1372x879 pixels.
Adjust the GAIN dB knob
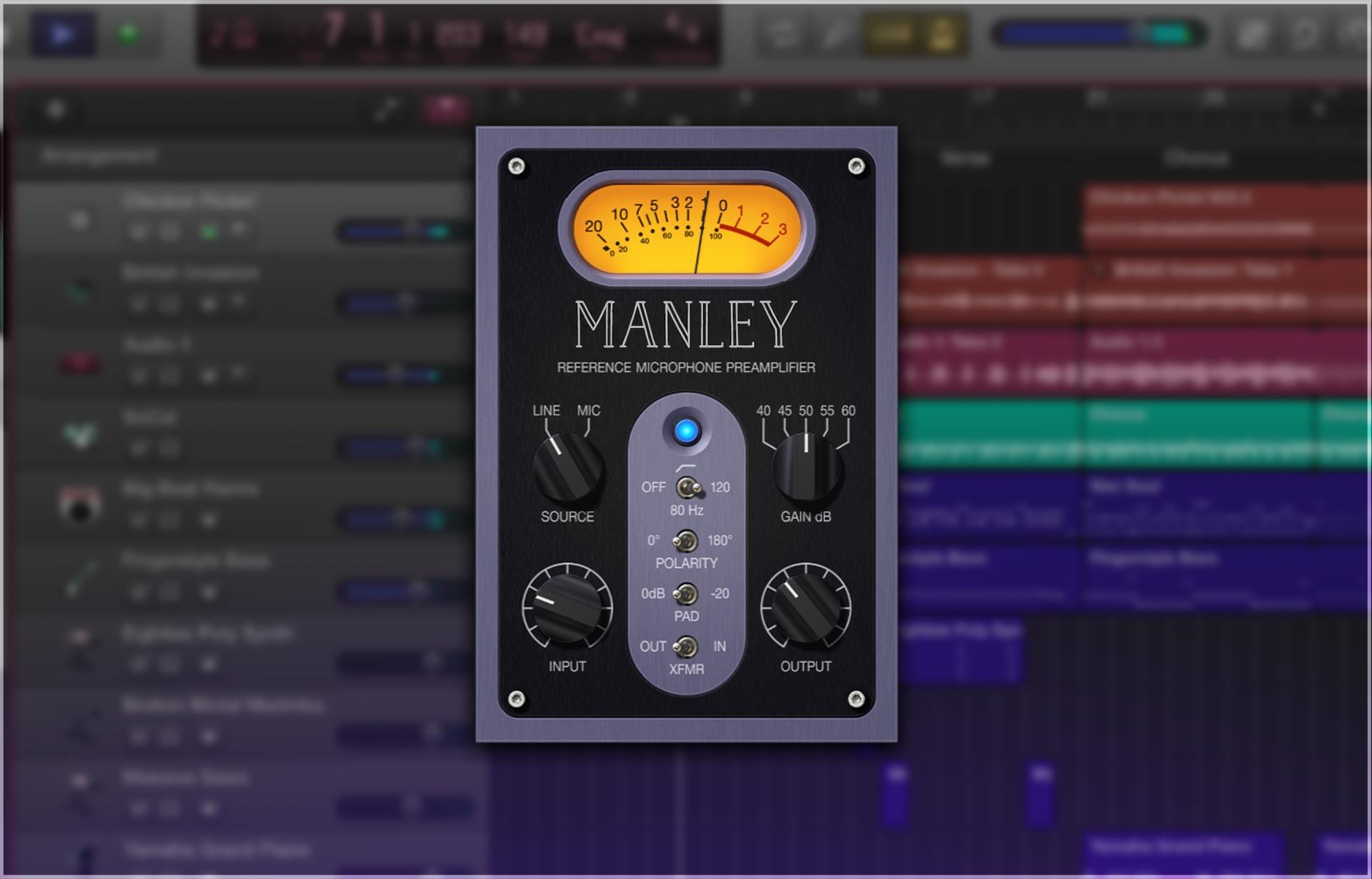(x=806, y=467)
